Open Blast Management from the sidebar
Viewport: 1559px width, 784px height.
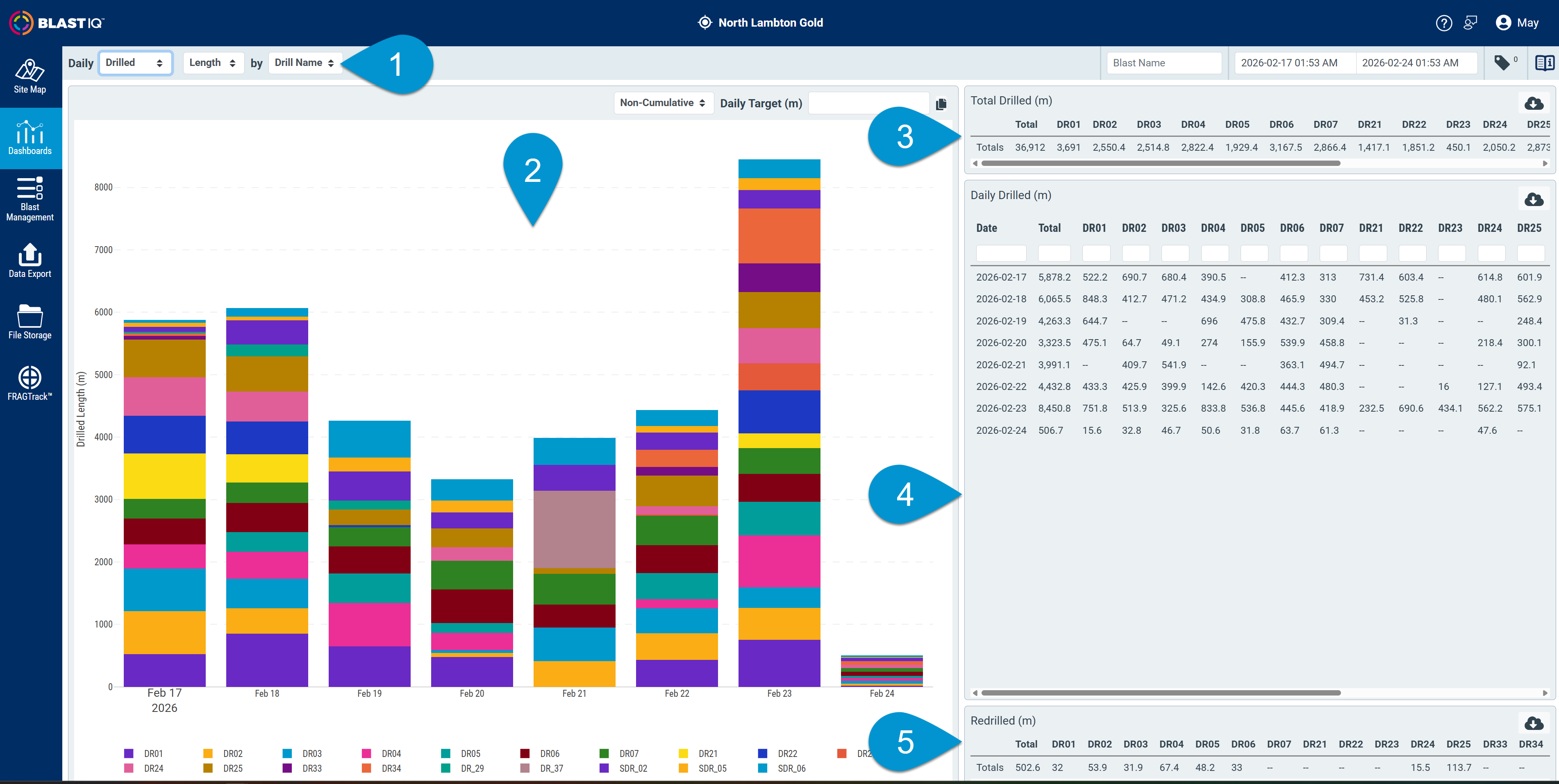click(30, 199)
